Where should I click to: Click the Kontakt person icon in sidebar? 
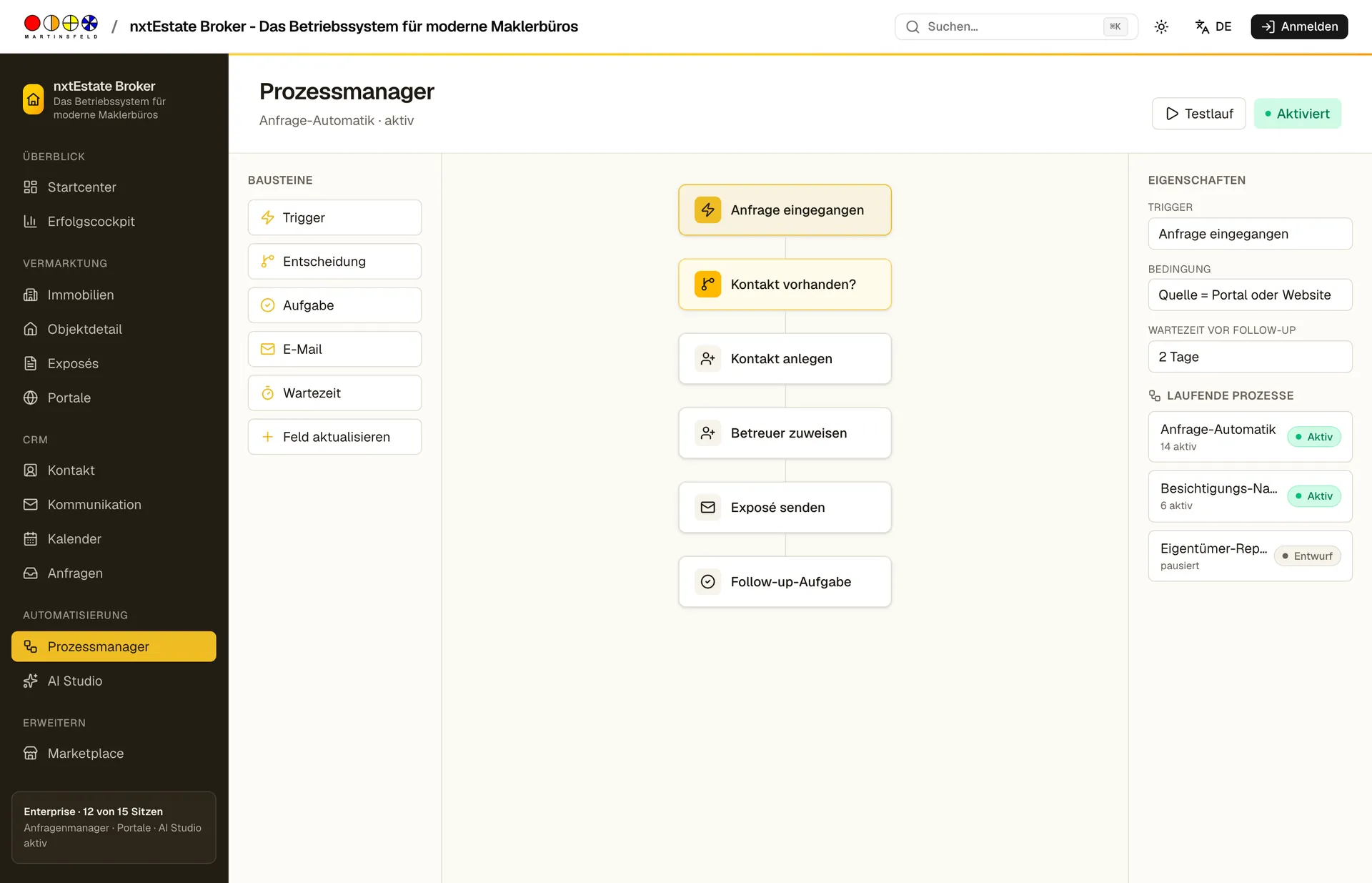click(30, 470)
